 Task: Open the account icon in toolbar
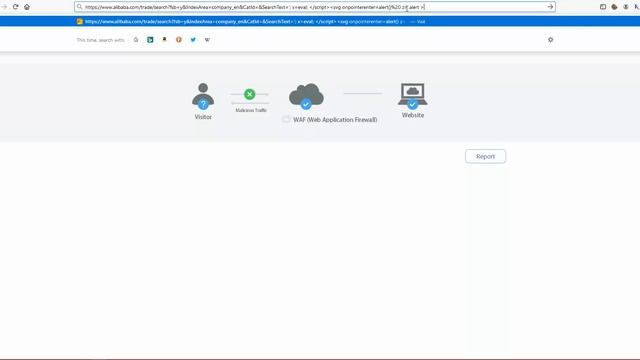click(x=626, y=7)
